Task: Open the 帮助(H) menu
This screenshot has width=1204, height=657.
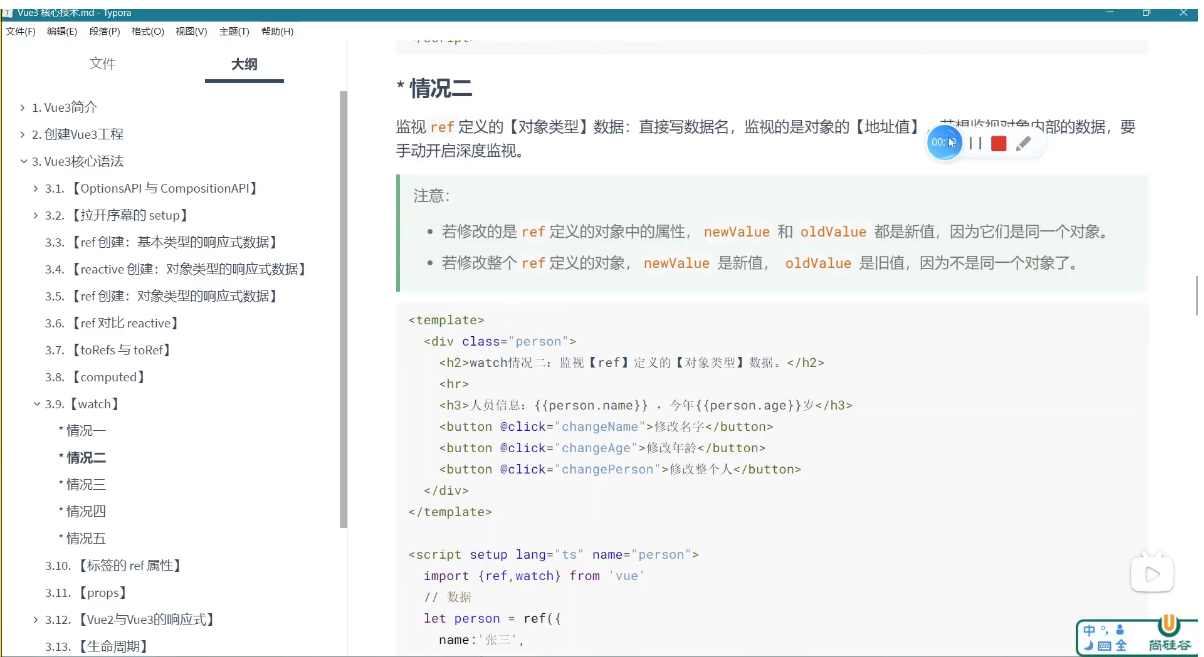Action: pyautogui.click(x=277, y=31)
